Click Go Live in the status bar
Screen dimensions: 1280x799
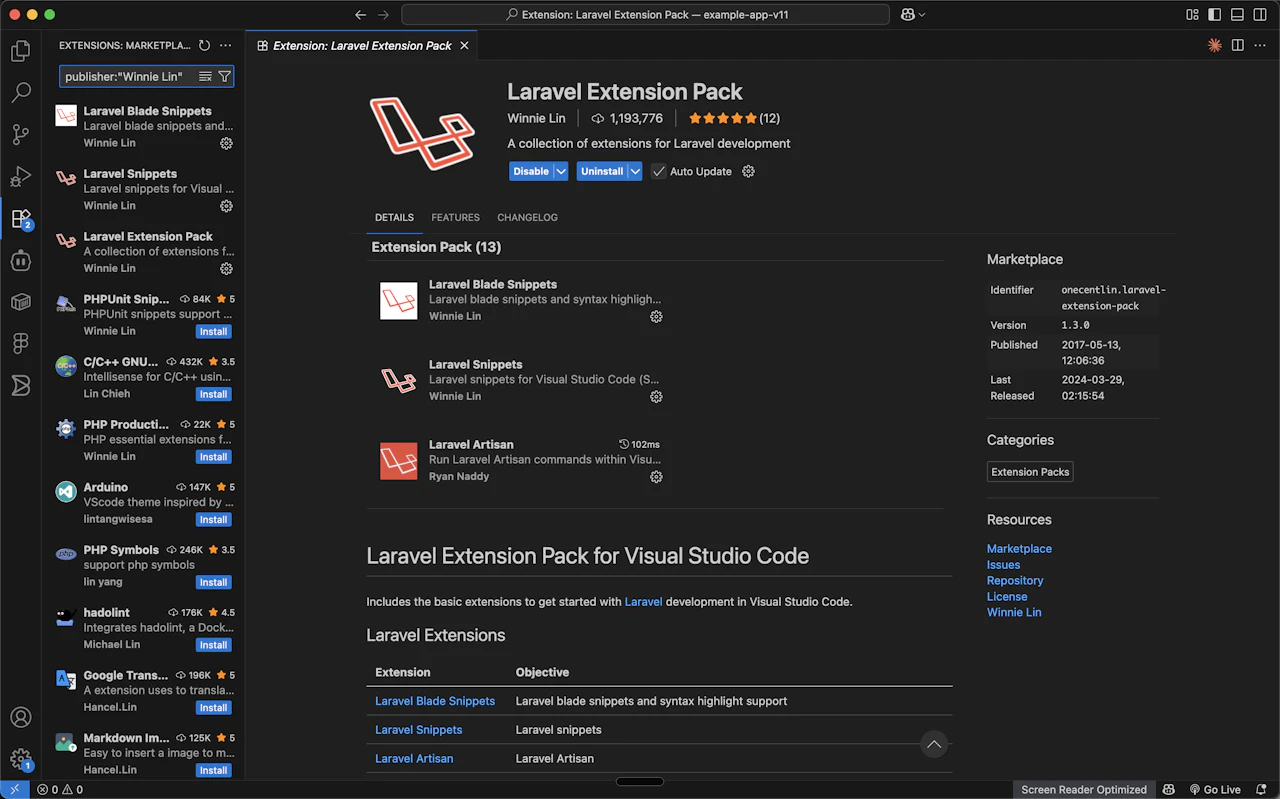[1214, 789]
